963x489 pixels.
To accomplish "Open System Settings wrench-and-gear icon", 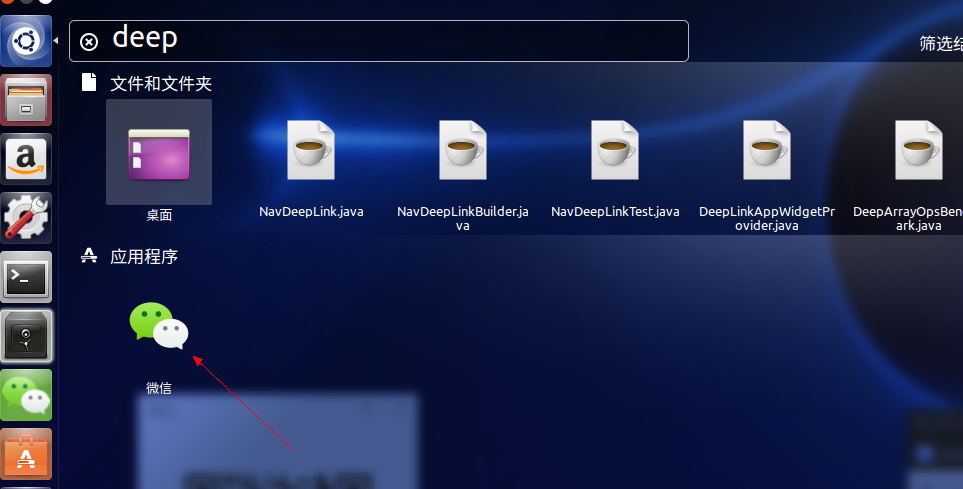I will (x=26, y=218).
